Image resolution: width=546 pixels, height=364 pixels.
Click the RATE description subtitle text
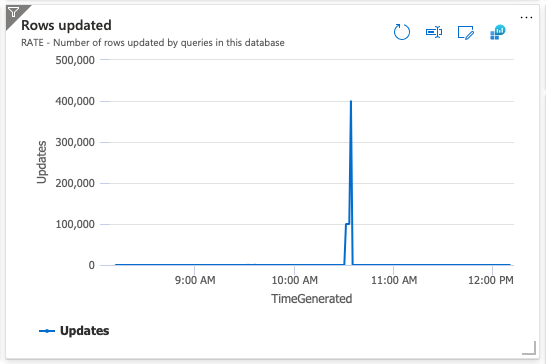(153, 42)
